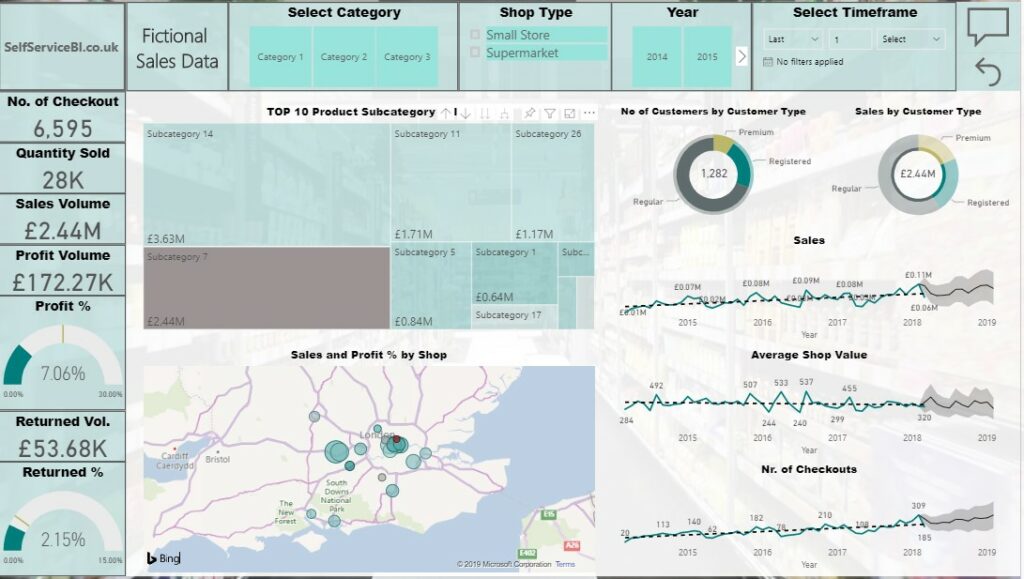
Task: Click Registered label on customers donut
Action: 790,161
